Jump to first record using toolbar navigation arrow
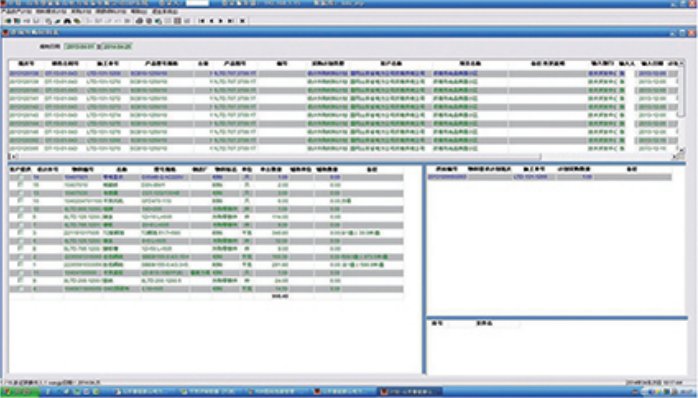 tap(202, 21)
